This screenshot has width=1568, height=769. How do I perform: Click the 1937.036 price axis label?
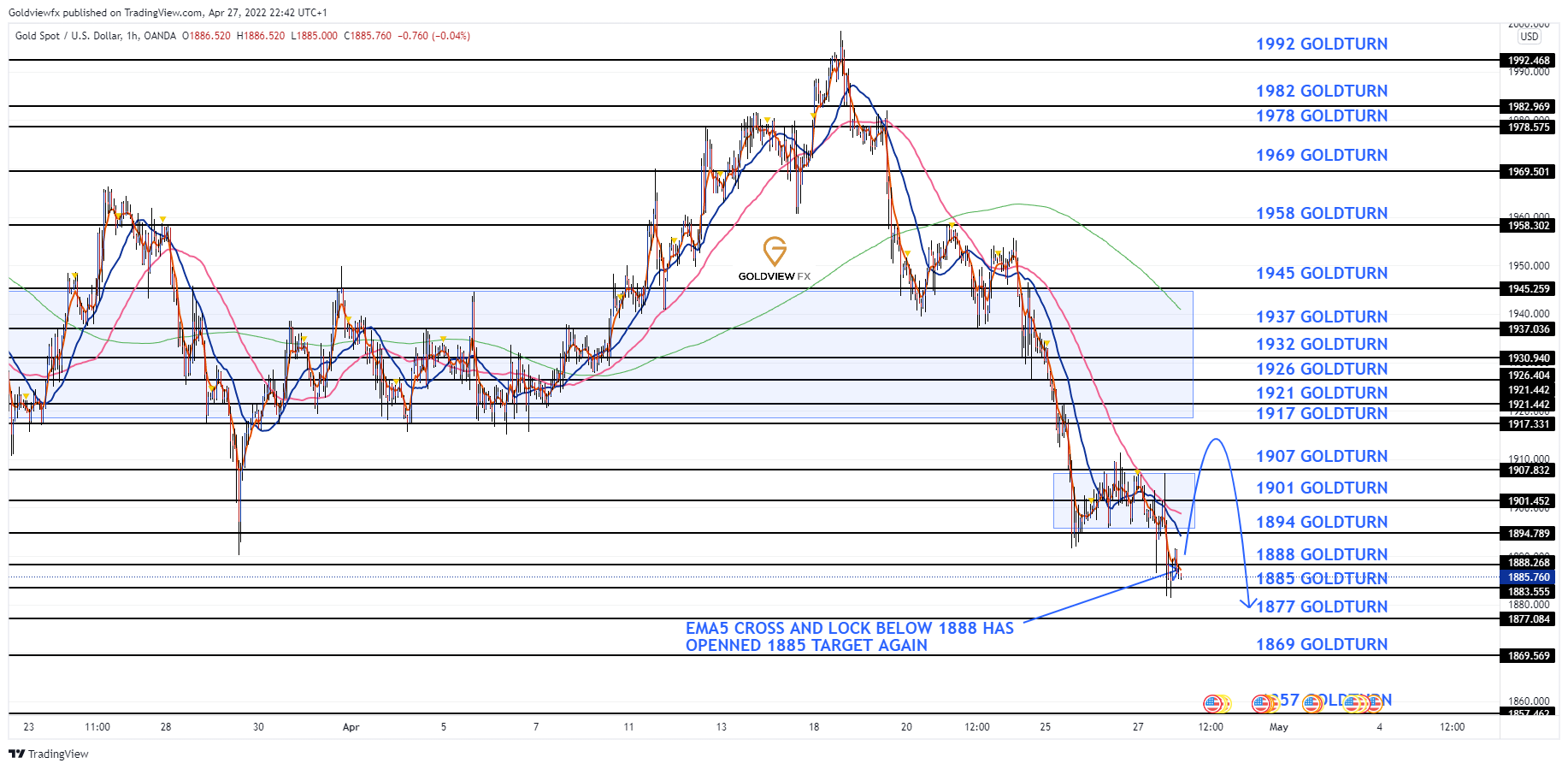1529,328
